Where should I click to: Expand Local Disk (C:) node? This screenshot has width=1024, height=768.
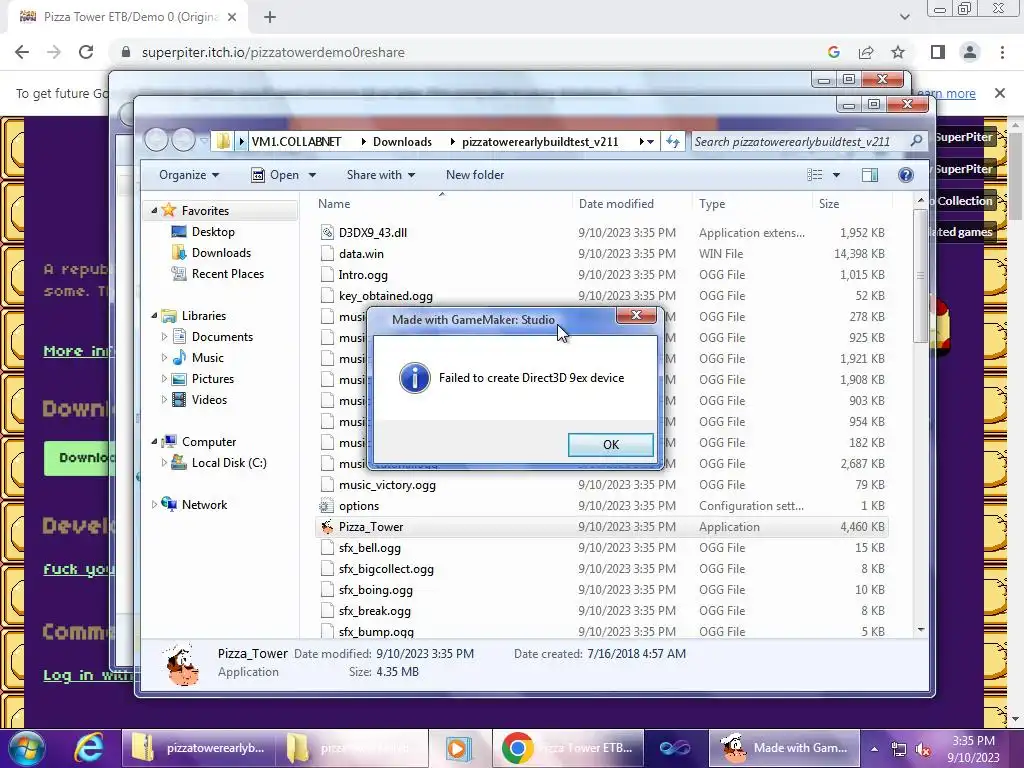coord(164,462)
